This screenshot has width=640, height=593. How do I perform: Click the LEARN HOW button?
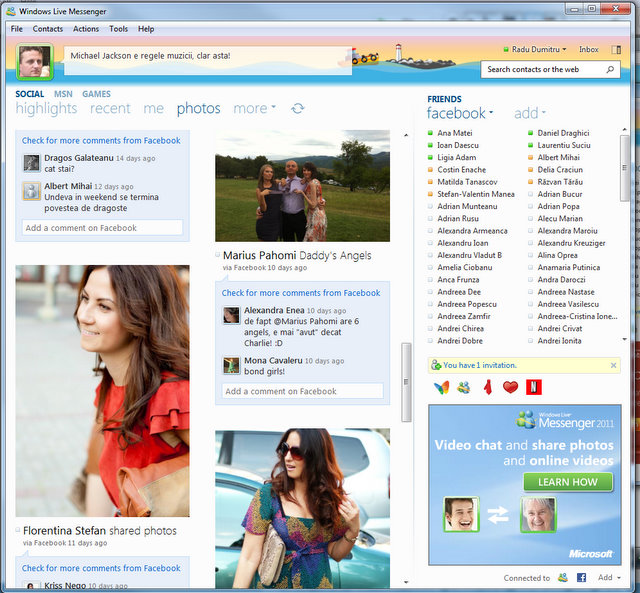(568, 482)
